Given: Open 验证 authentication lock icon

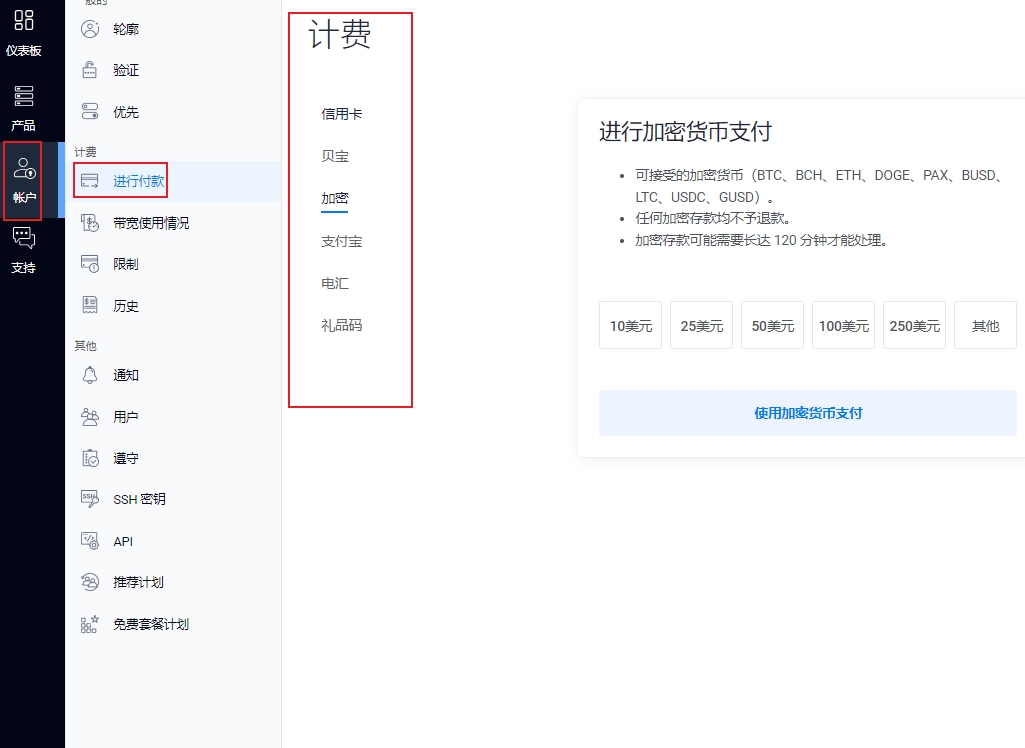Looking at the screenshot, I should pos(90,70).
